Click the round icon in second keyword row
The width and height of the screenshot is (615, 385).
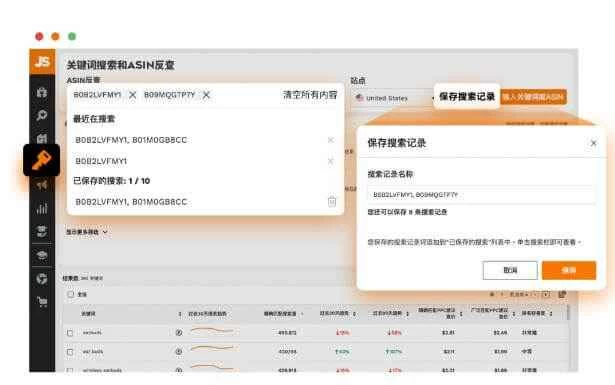coord(179,352)
